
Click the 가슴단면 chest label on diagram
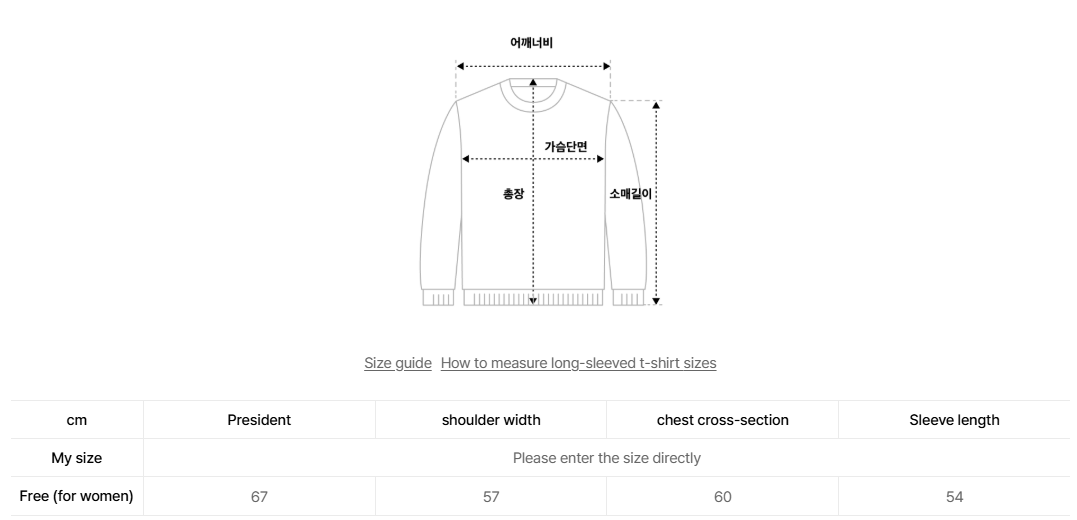click(x=566, y=146)
